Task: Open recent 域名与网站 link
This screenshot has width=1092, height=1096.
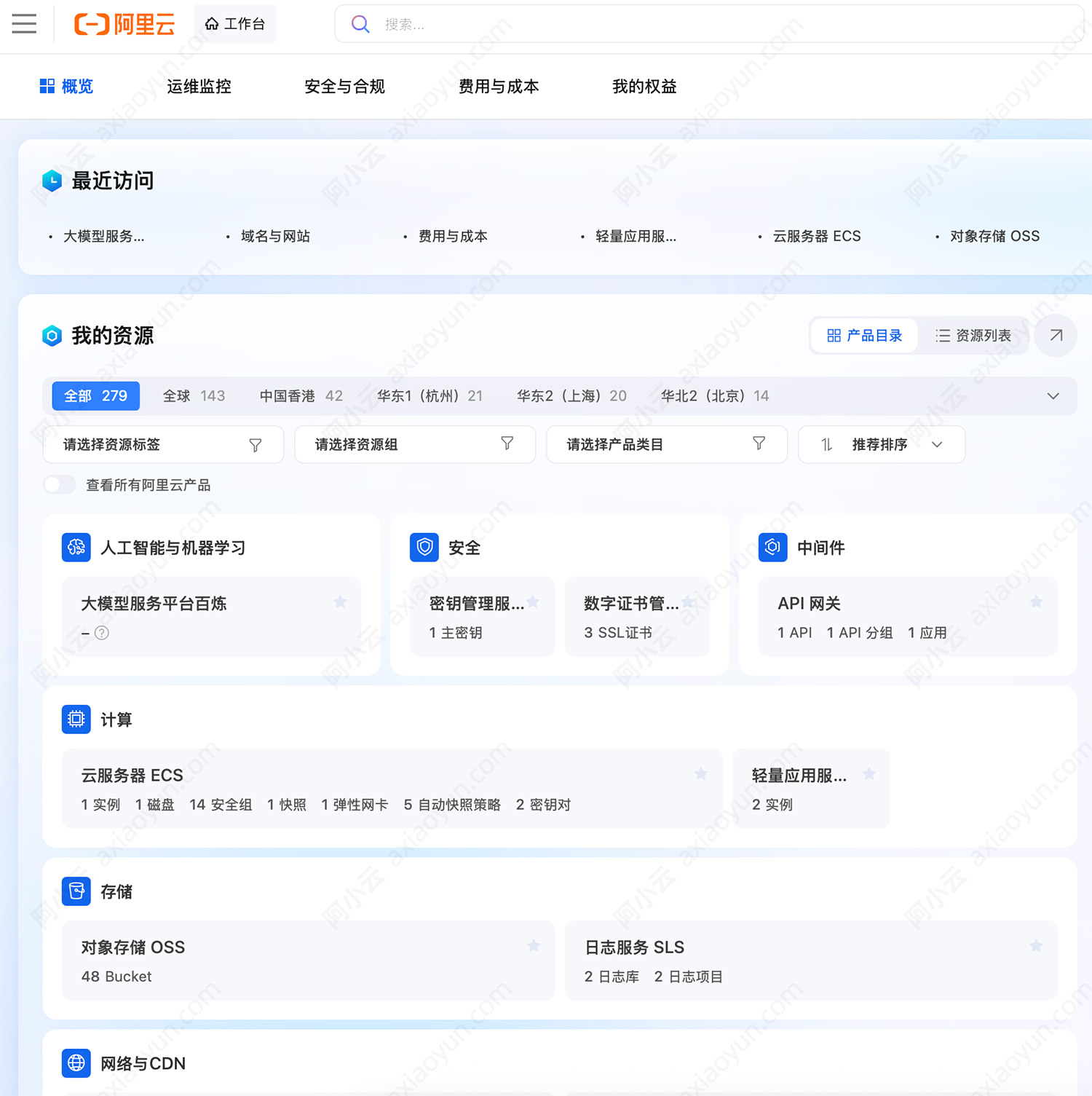Action: coord(275,236)
